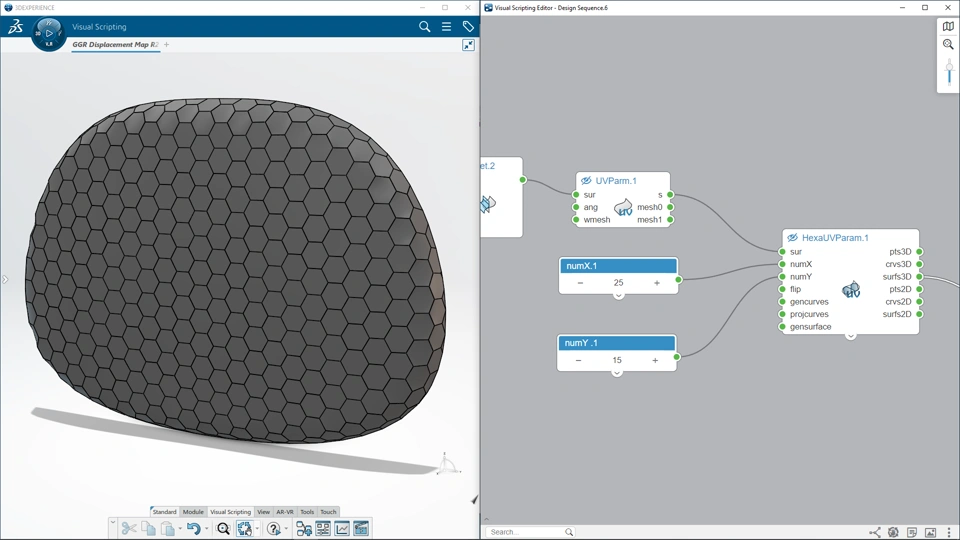The width and height of the screenshot is (960, 540).
Task: Open the update icon dropdown arrow
Action: point(257,528)
